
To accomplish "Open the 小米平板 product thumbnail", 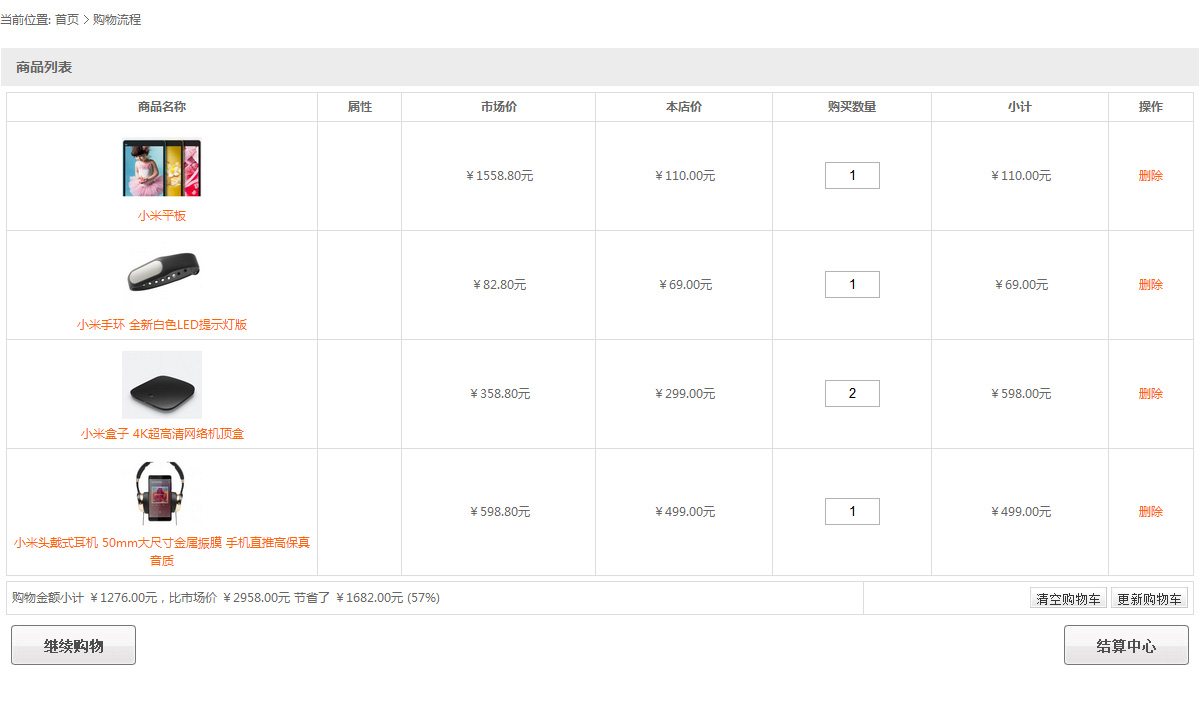I will click(x=162, y=168).
